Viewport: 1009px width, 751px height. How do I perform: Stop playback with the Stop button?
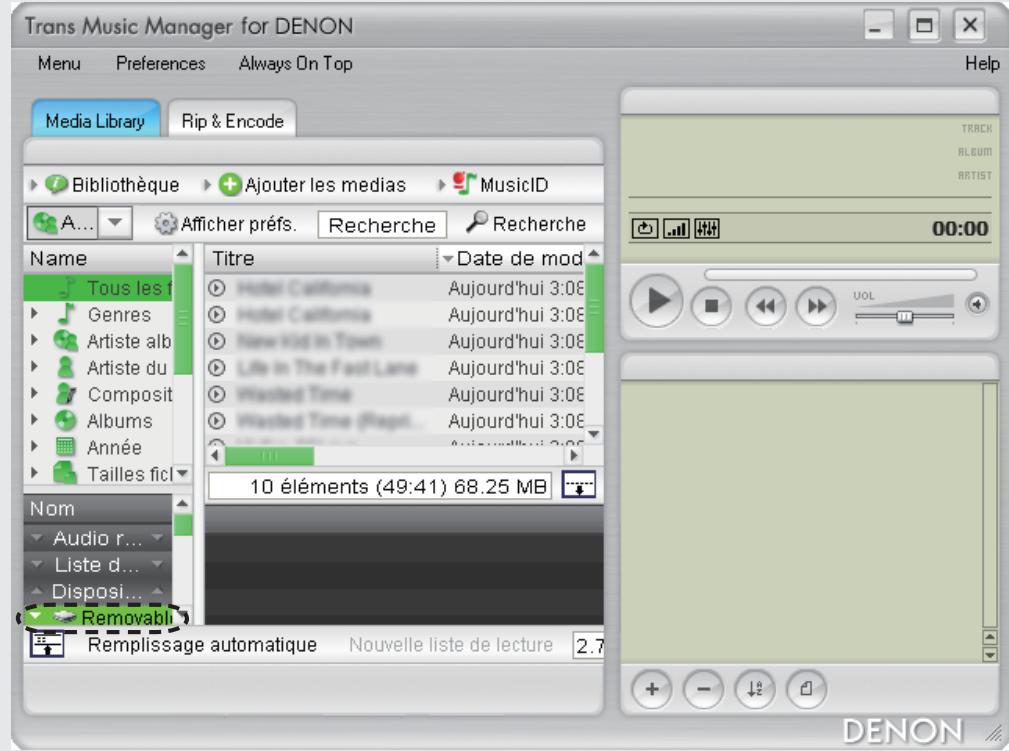coord(711,306)
